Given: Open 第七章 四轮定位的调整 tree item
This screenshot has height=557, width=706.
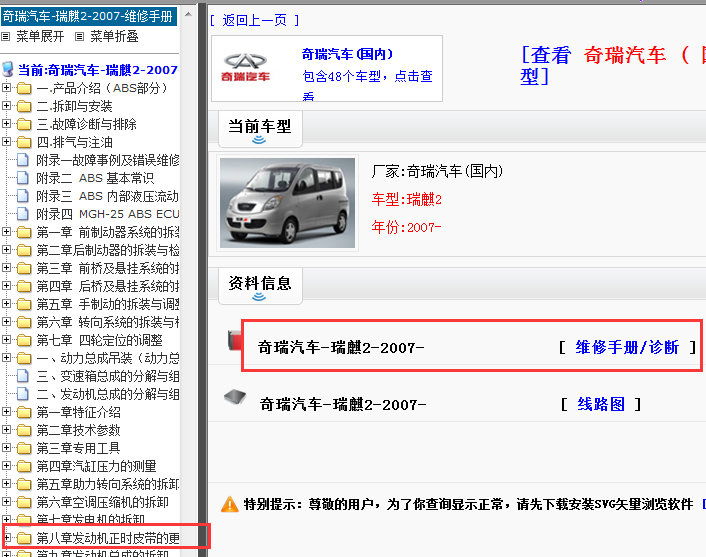Looking at the screenshot, I should tap(99, 340).
